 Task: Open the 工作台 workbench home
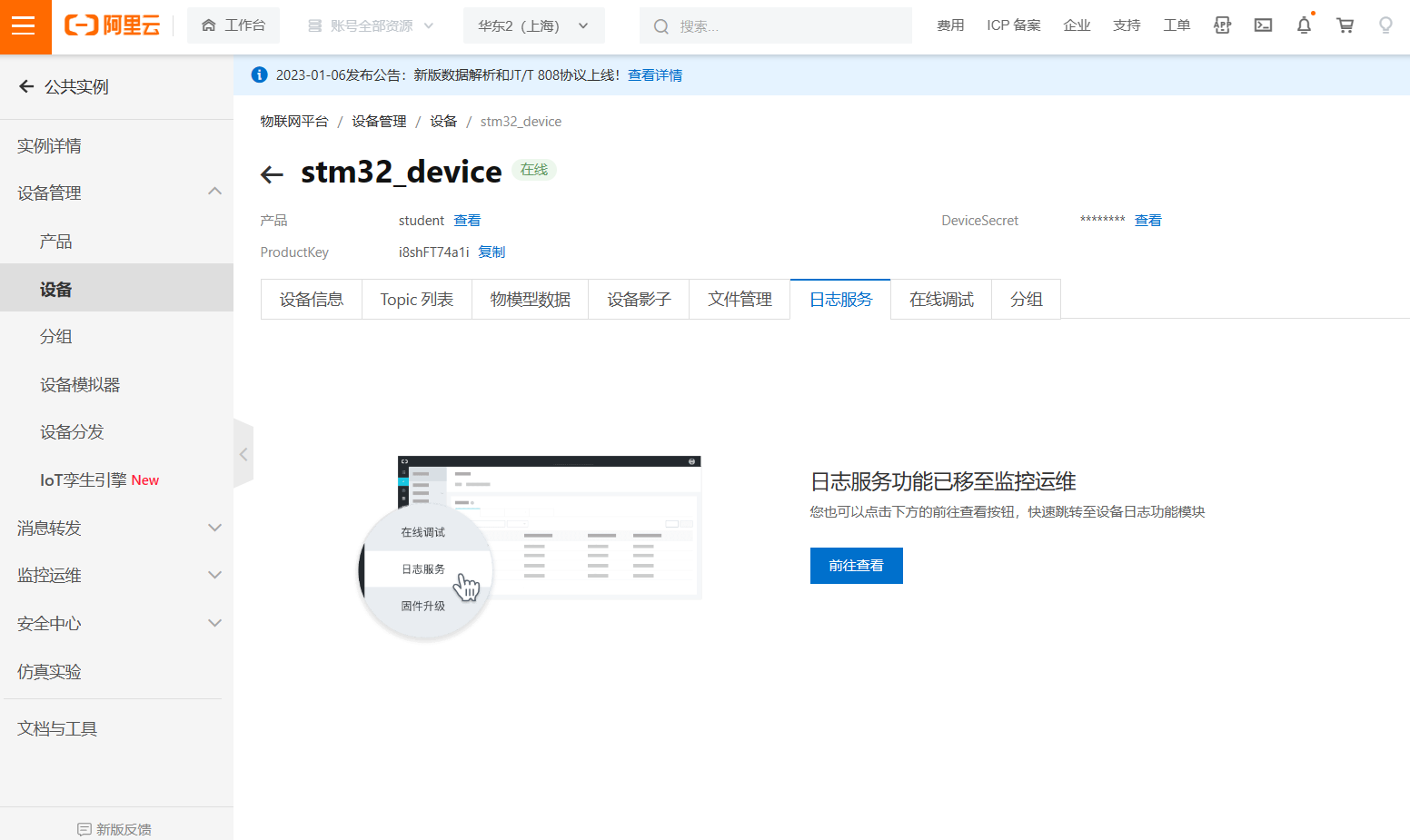pyautogui.click(x=233, y=25)
